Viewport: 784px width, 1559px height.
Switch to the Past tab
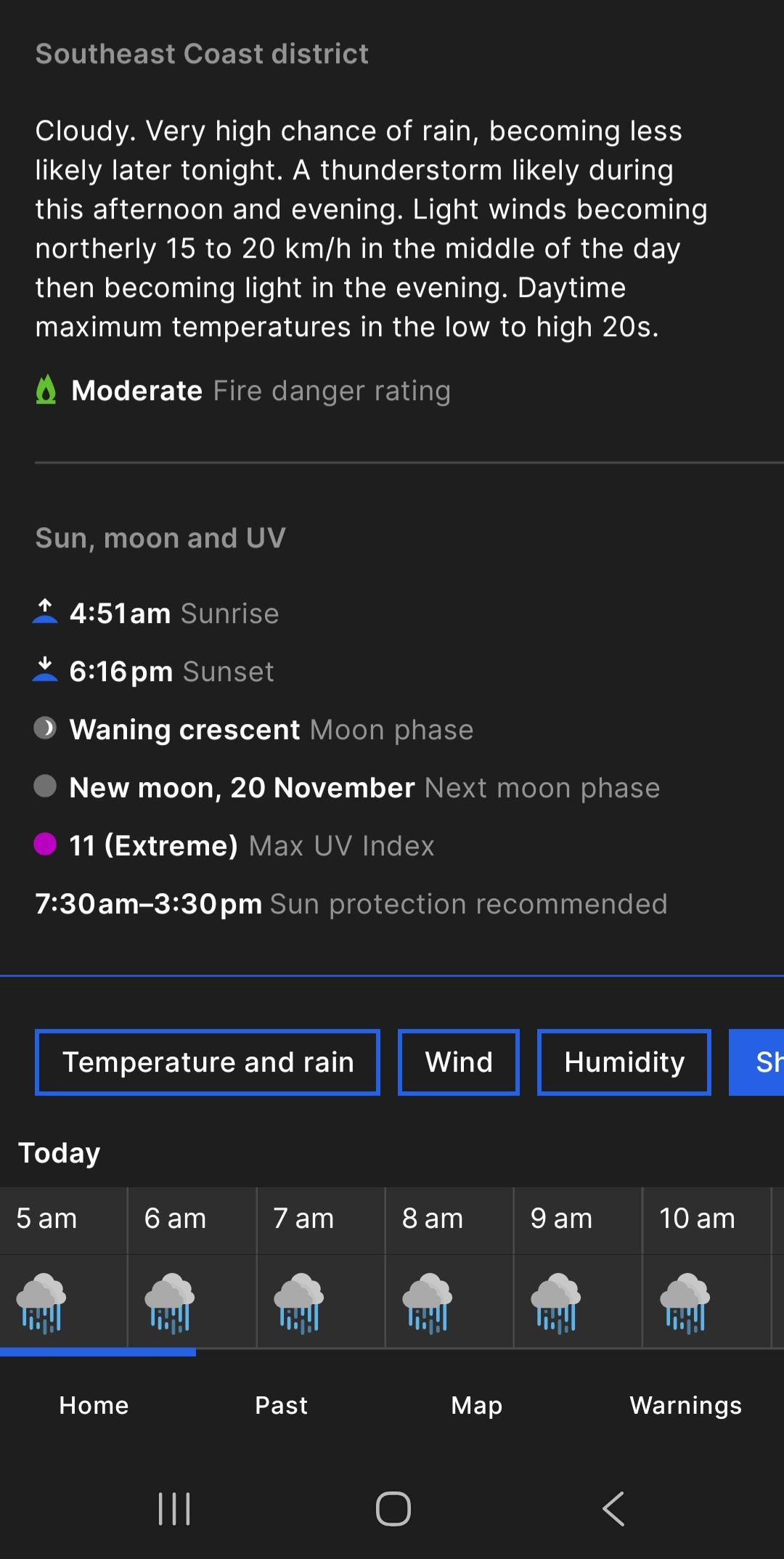tap(282, 1405)
